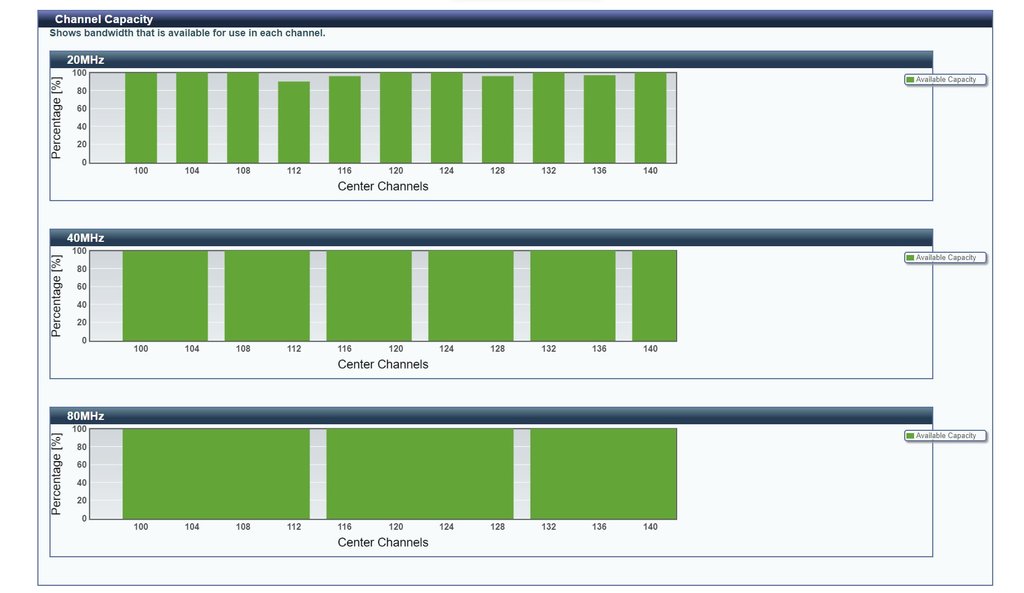The height and width of the screenshot is (593, 1024).
Task: Click the 40MHz section header
Action: (x=491, y=238)
